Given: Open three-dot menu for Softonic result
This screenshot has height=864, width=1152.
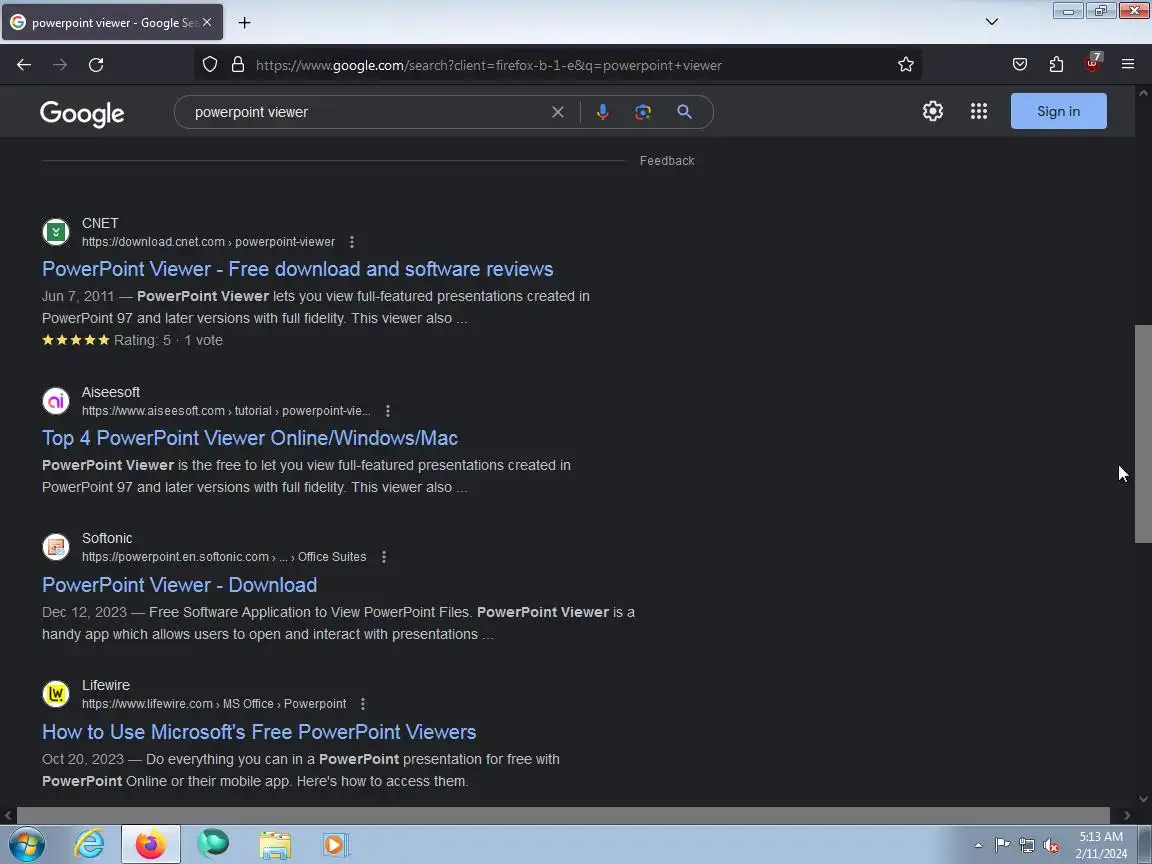Looking at the screenshot, I should 384,557.
